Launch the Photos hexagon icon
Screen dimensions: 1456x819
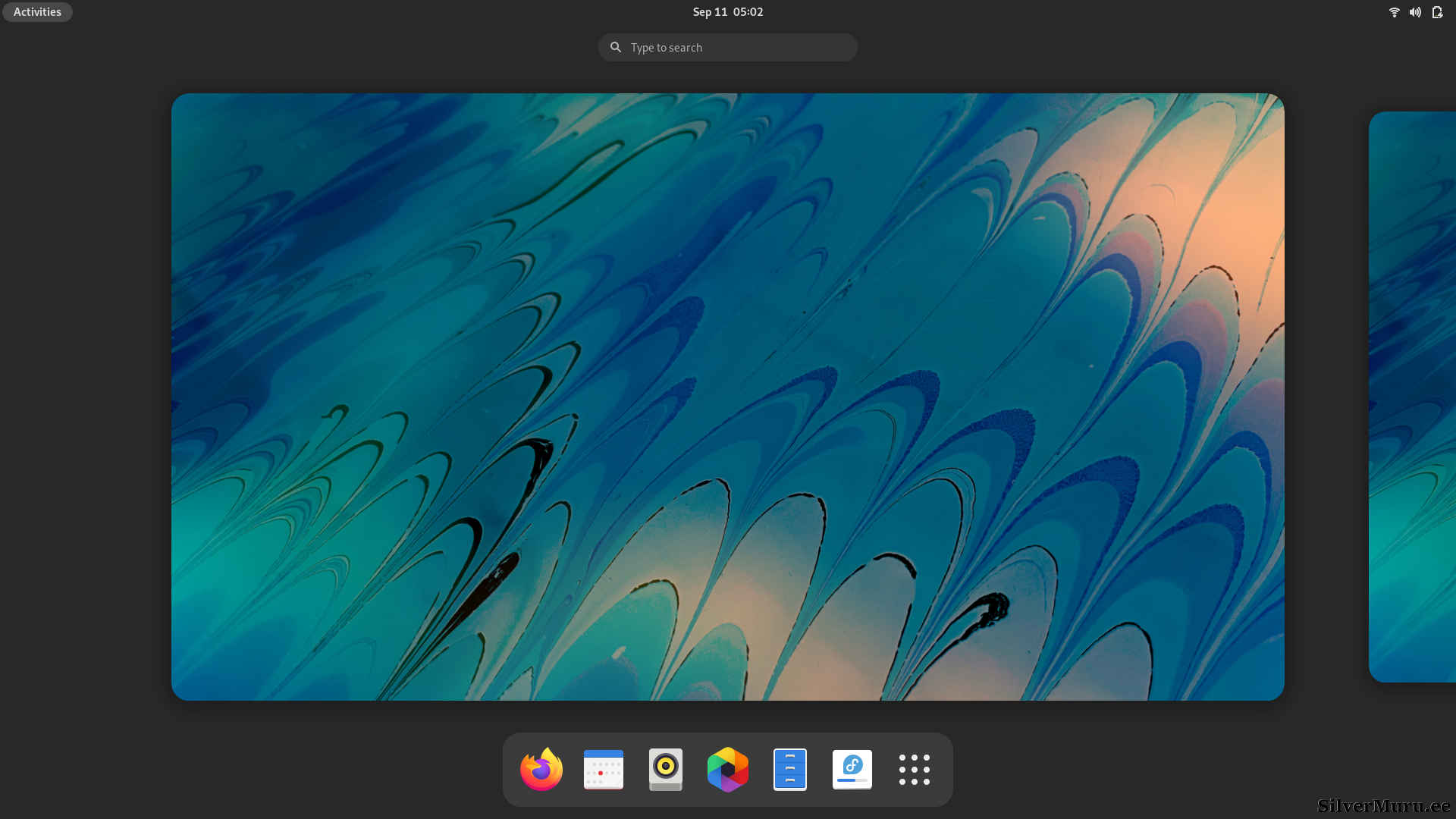(x=728, y=770)
